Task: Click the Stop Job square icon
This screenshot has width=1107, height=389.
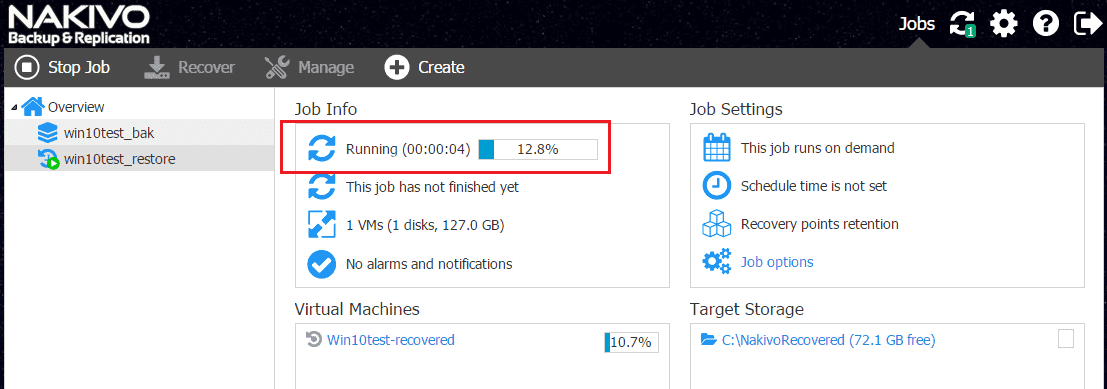Action: click(27, 68)
